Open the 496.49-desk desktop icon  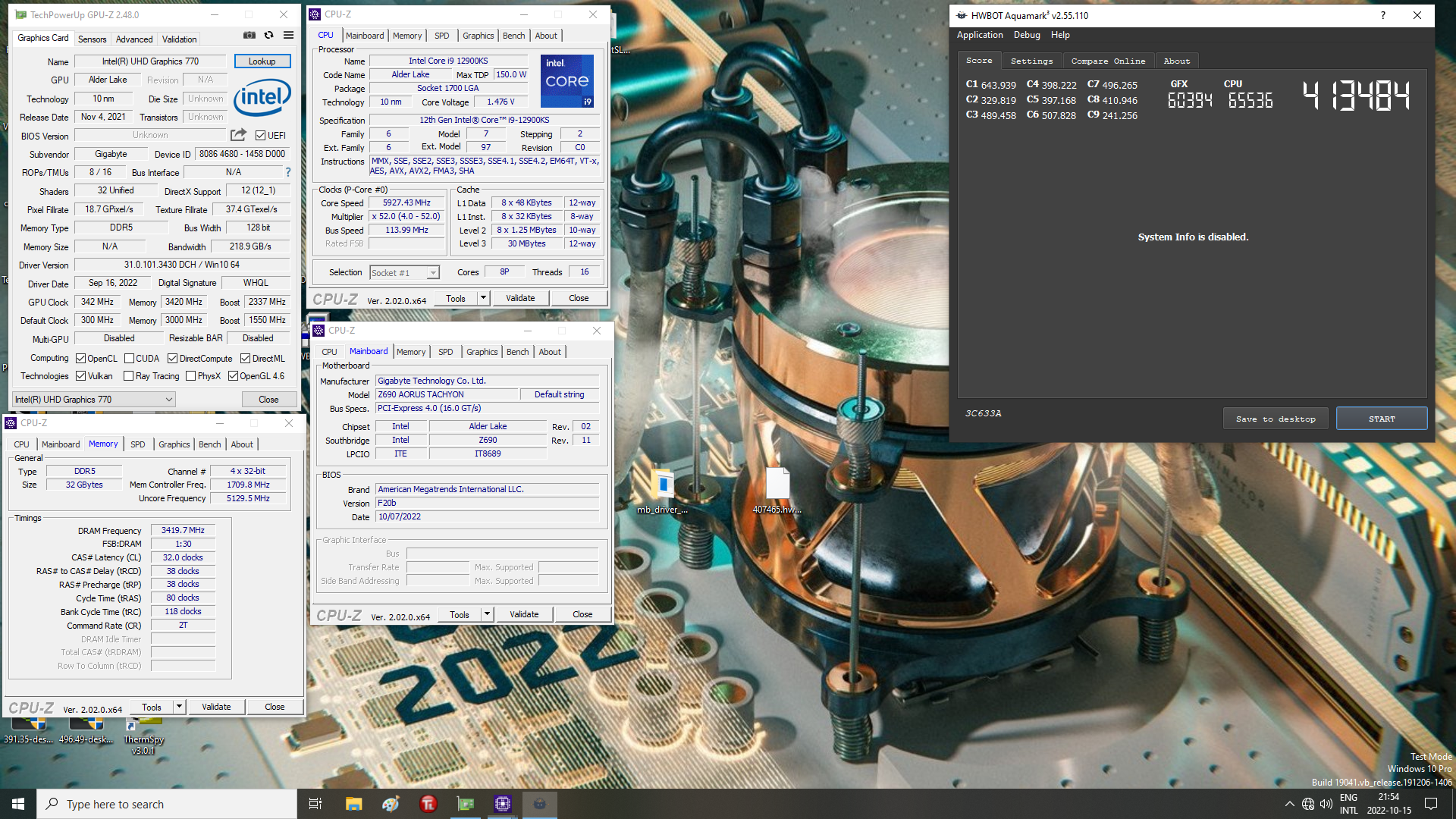click(86, 731)
